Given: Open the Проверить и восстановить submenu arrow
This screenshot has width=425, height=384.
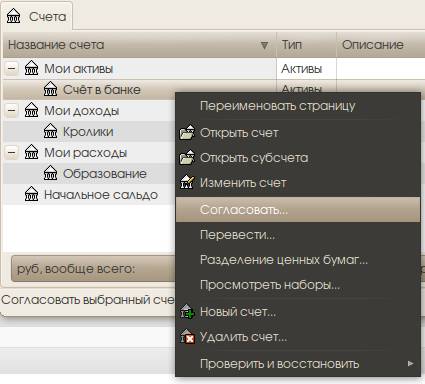Looking at the screenshot, I should (411, 363).
